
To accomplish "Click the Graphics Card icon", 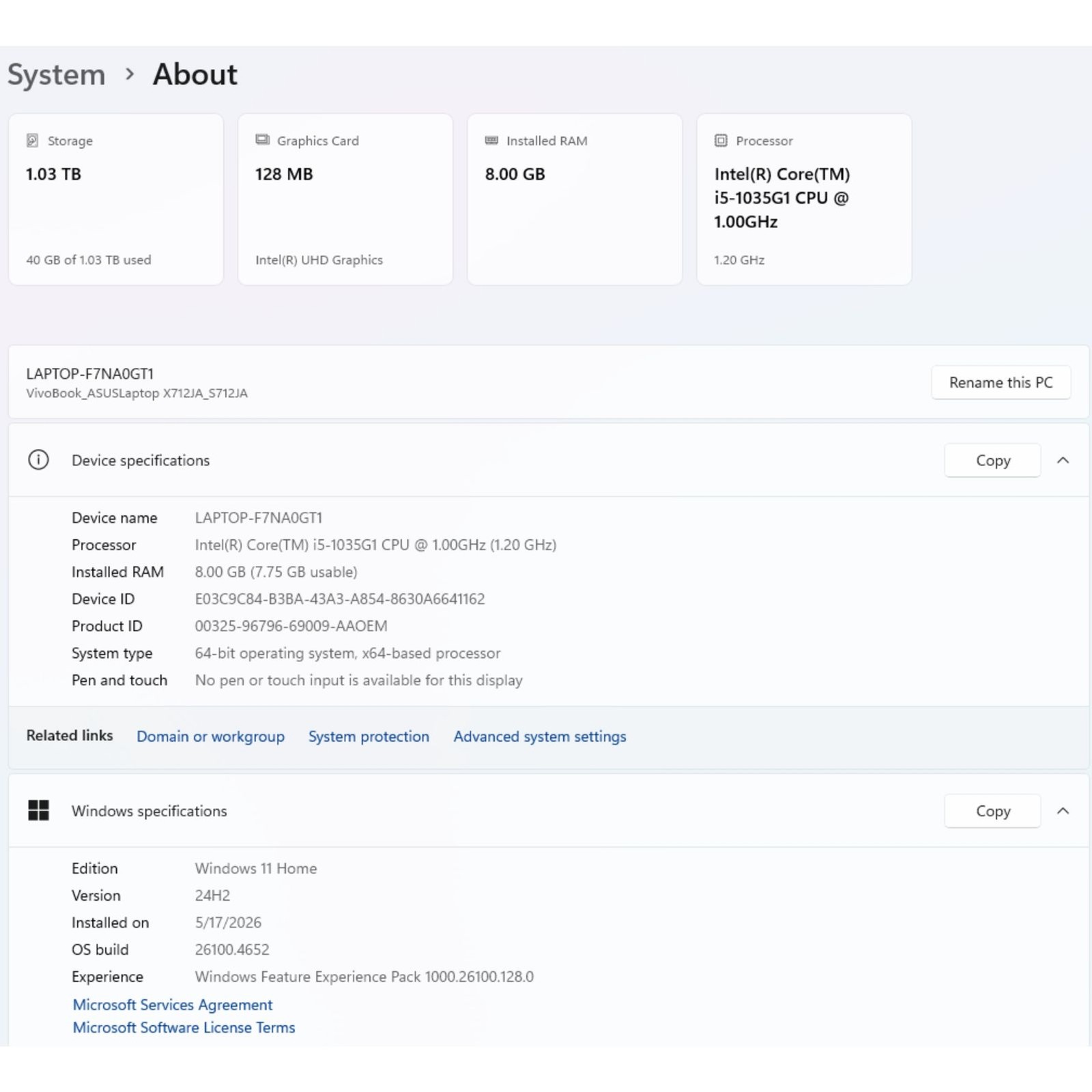I will click(x=262, y=140).
